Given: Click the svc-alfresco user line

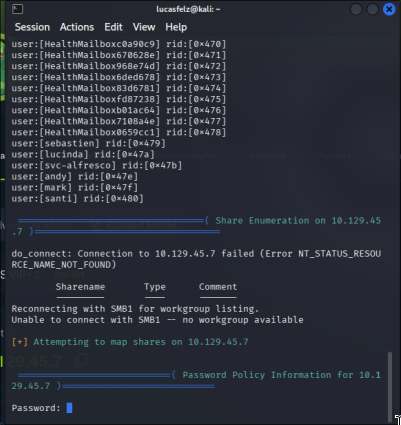Looking at the screenshot, I should (x=97, y=165).
